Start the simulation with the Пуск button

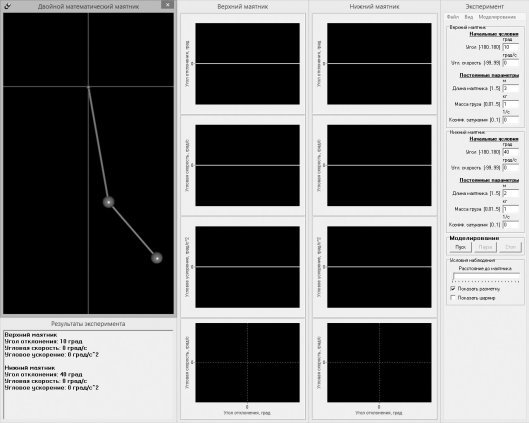click(461, 247)
